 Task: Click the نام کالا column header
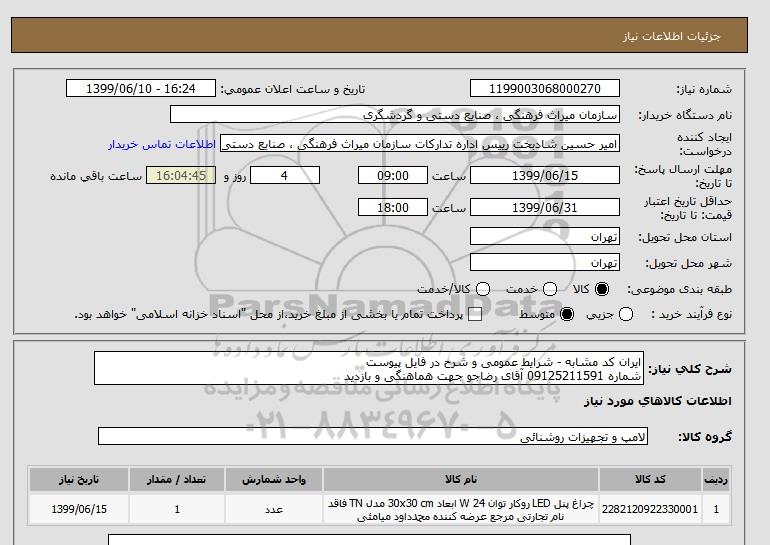(x=461, y=479)
